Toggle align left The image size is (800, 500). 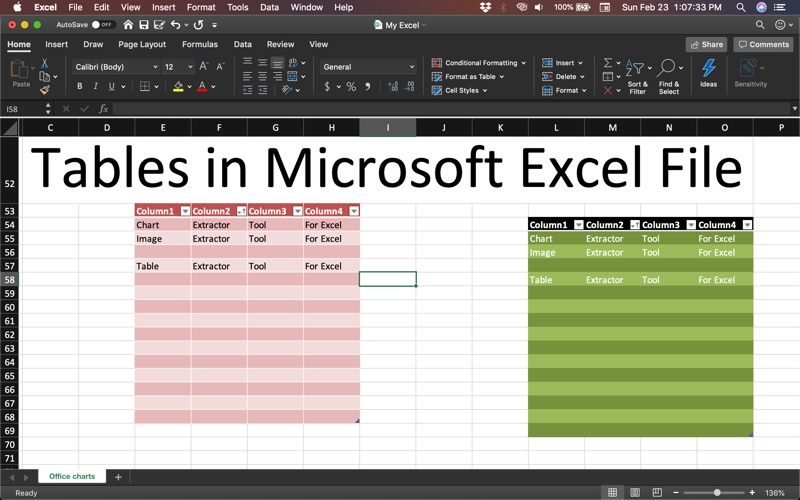(x=247, y=77)
